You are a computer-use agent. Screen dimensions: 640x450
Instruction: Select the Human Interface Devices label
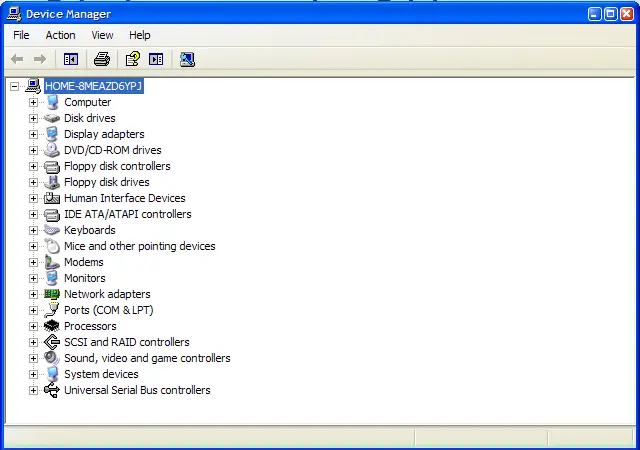(x=124, y=198)
